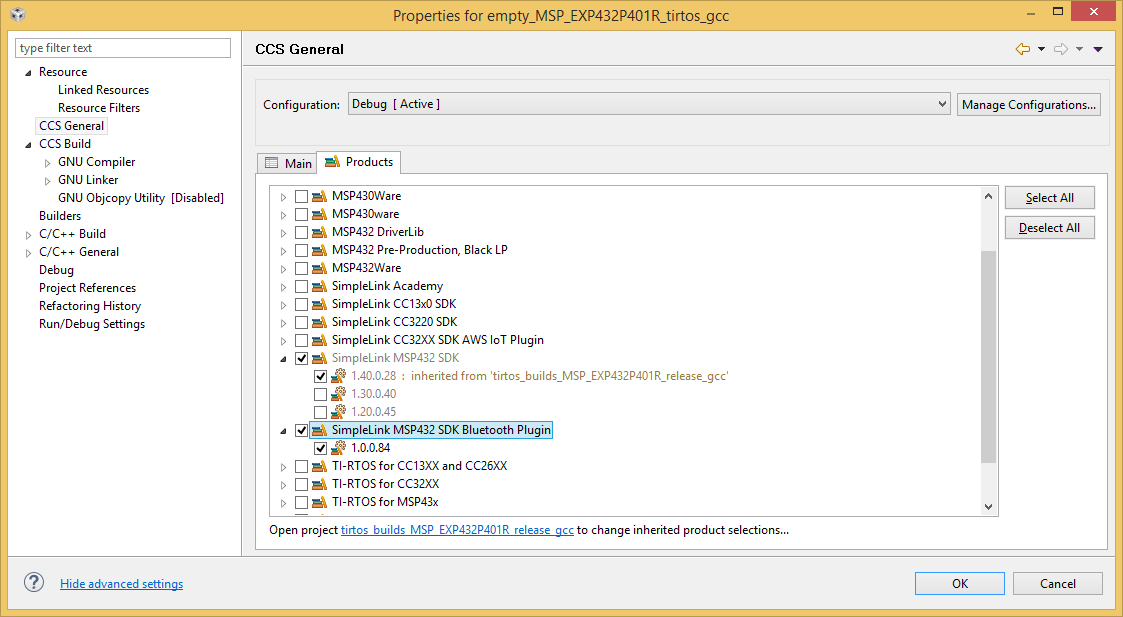Click the SimpleLink CC3220 SDK product icon
1123x617 pixels.
click(319, 322)
